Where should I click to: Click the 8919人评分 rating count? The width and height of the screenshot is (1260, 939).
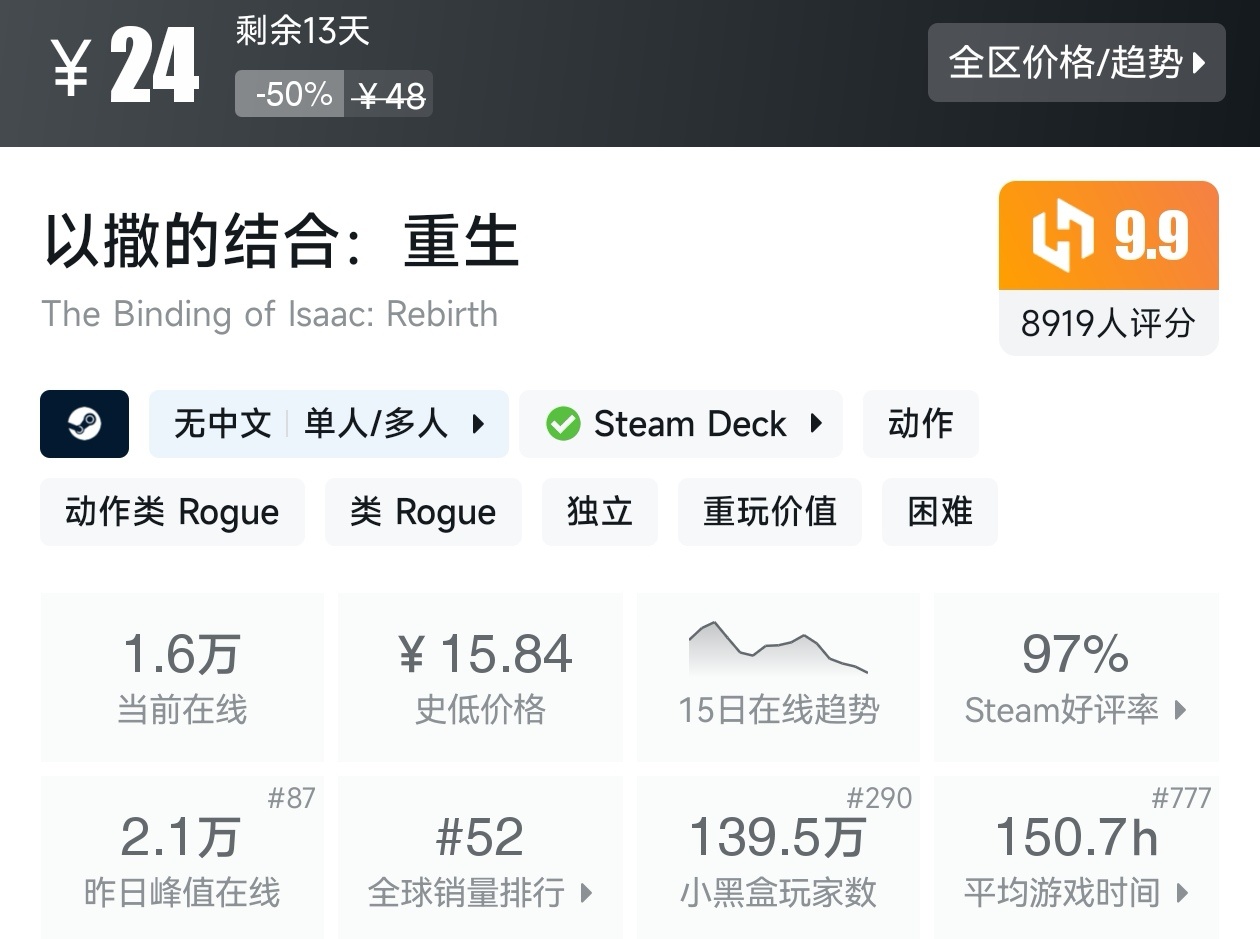click(x=1108, y=323)
